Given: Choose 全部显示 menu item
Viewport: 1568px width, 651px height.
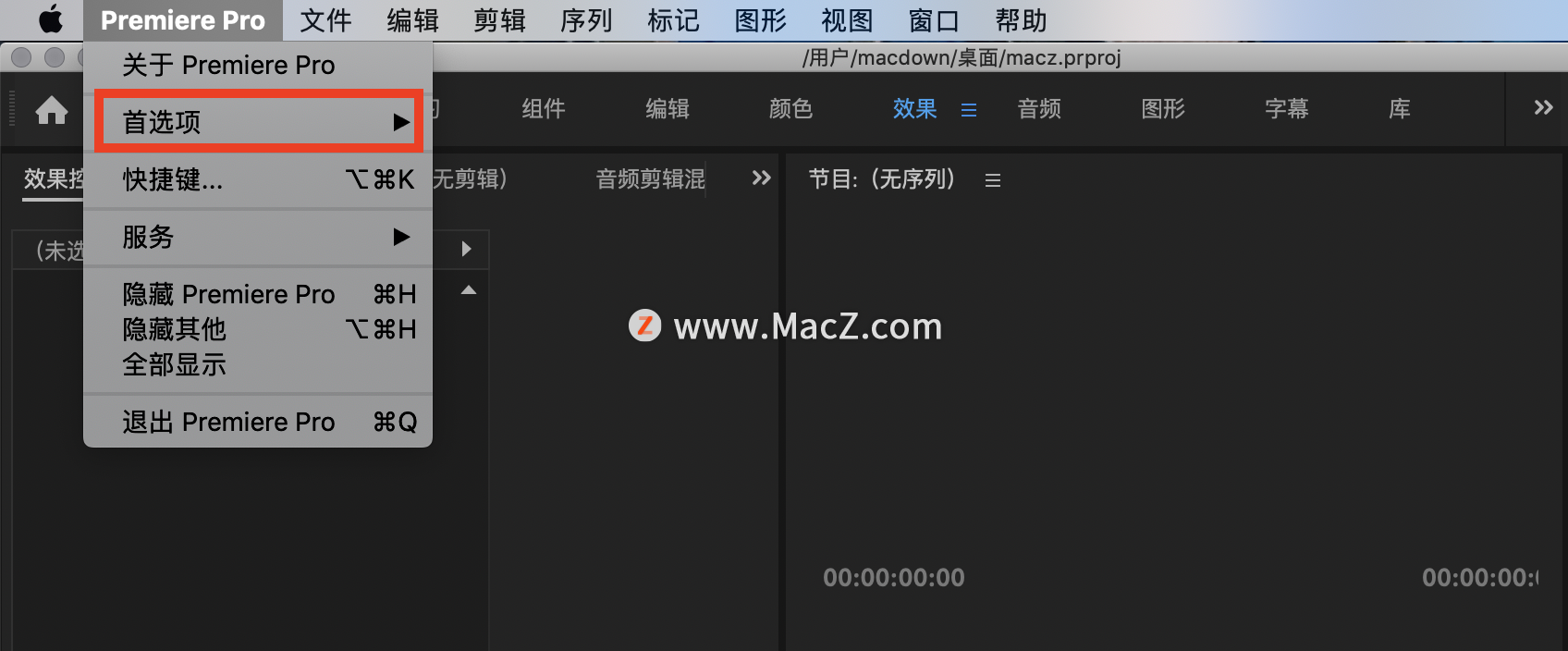Looking at the screenshot, I should [258, 364].
